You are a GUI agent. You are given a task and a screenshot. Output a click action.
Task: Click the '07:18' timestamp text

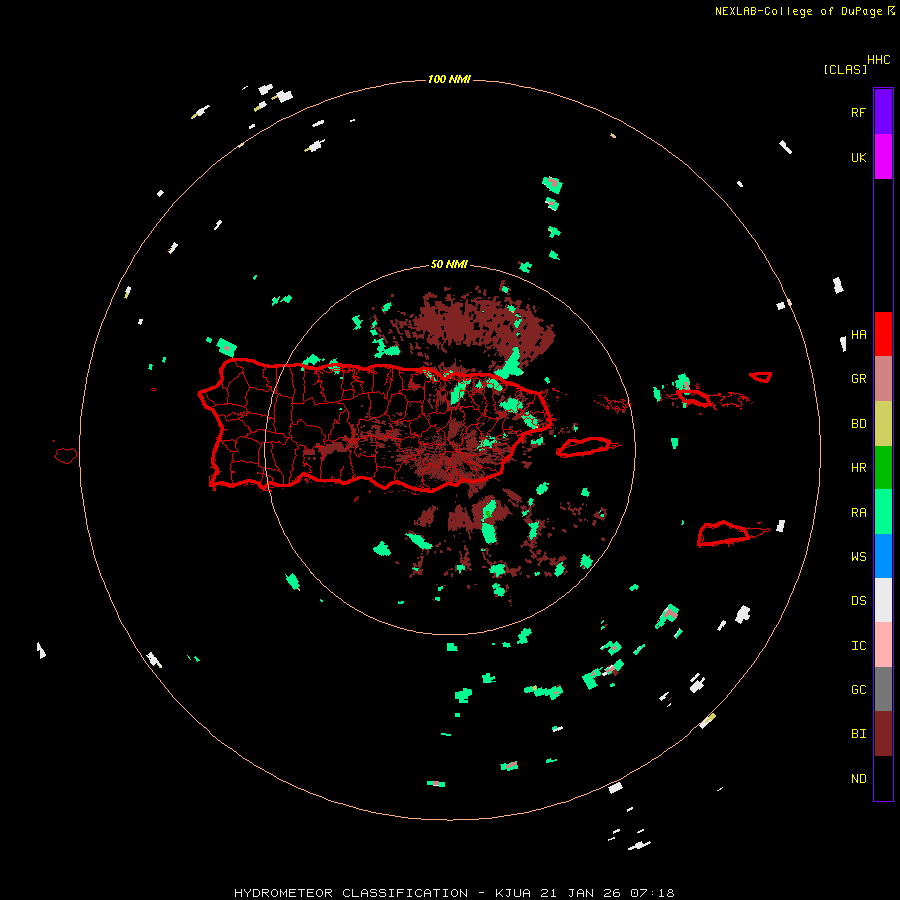[652, 893]
